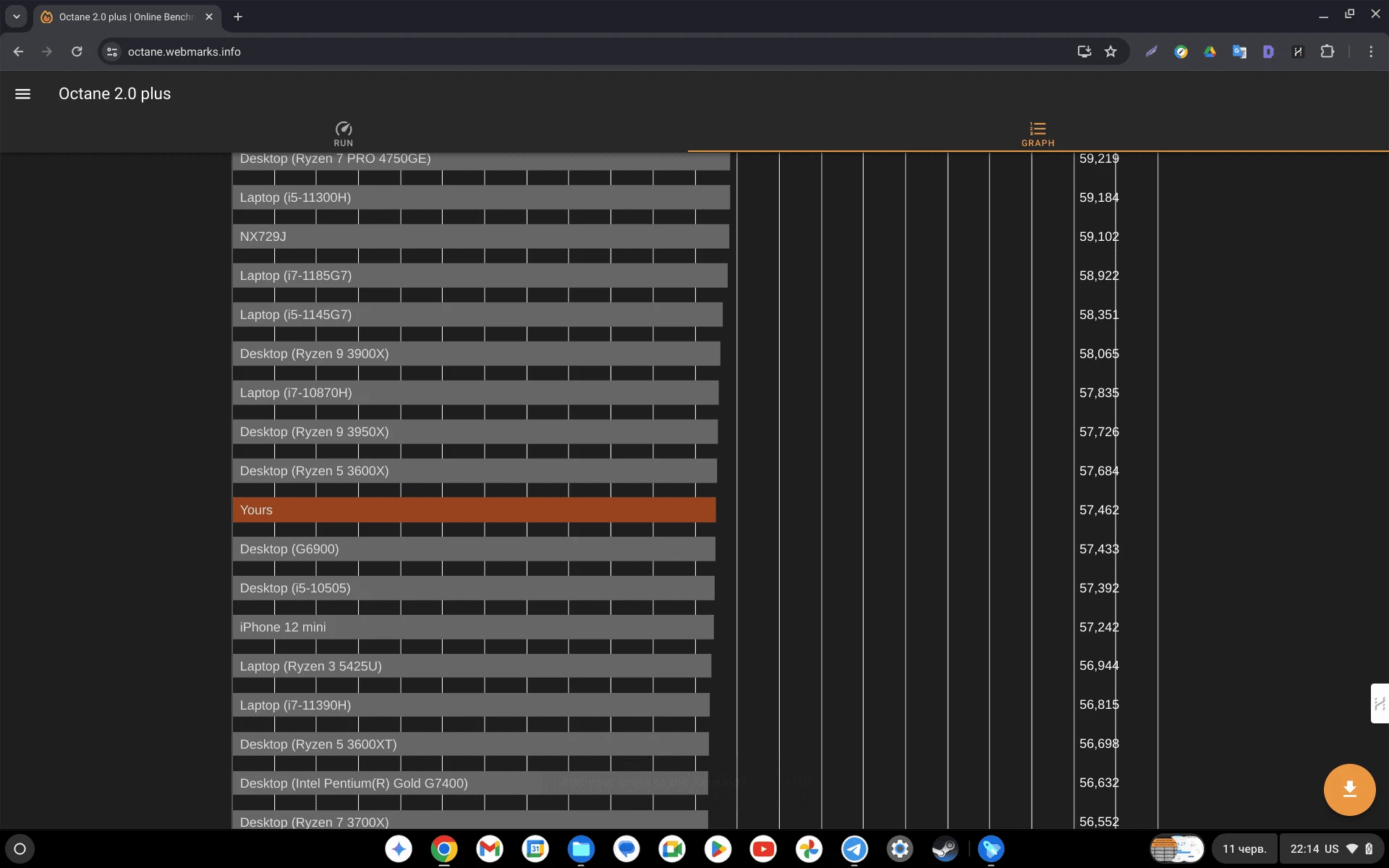
Task: Open Settings from the shelf
Action: (x=900, y=848)
